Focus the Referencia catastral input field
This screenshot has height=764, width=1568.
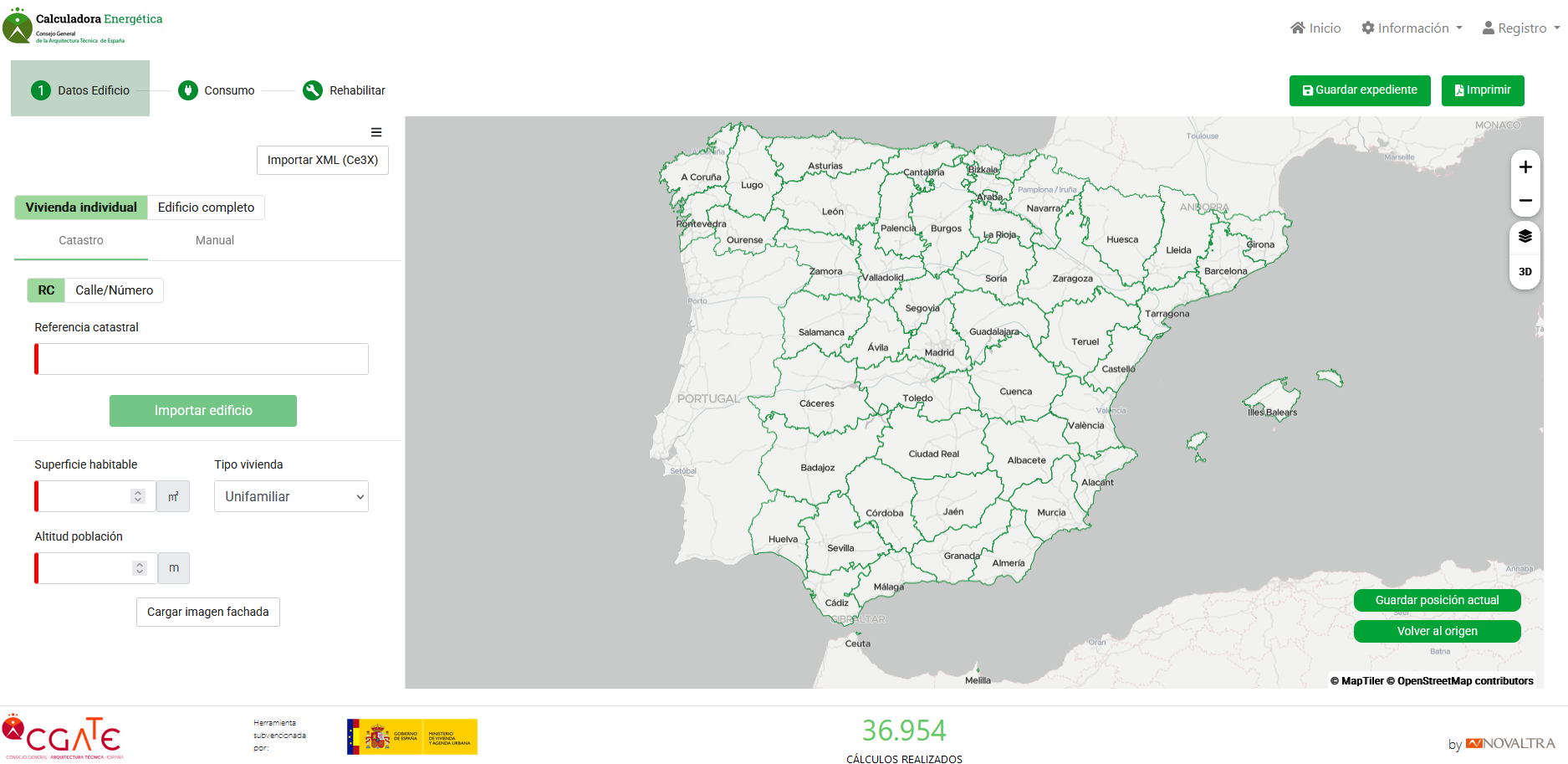click(x=202, y=359)
